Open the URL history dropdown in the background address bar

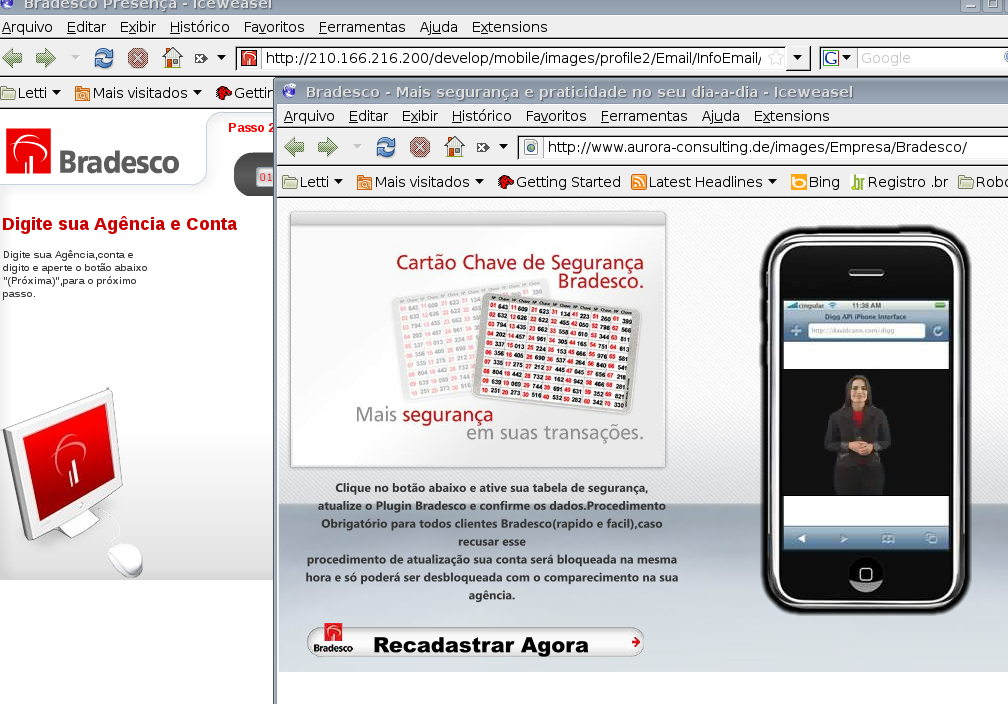pos(797,58)
